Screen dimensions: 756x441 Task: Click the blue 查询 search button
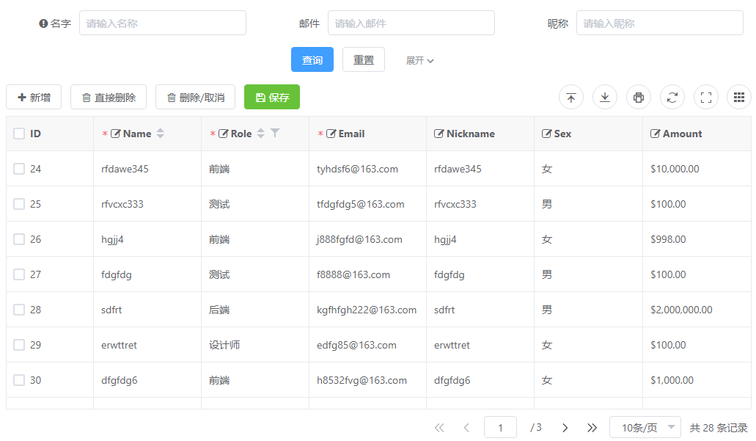click(312, 60)
